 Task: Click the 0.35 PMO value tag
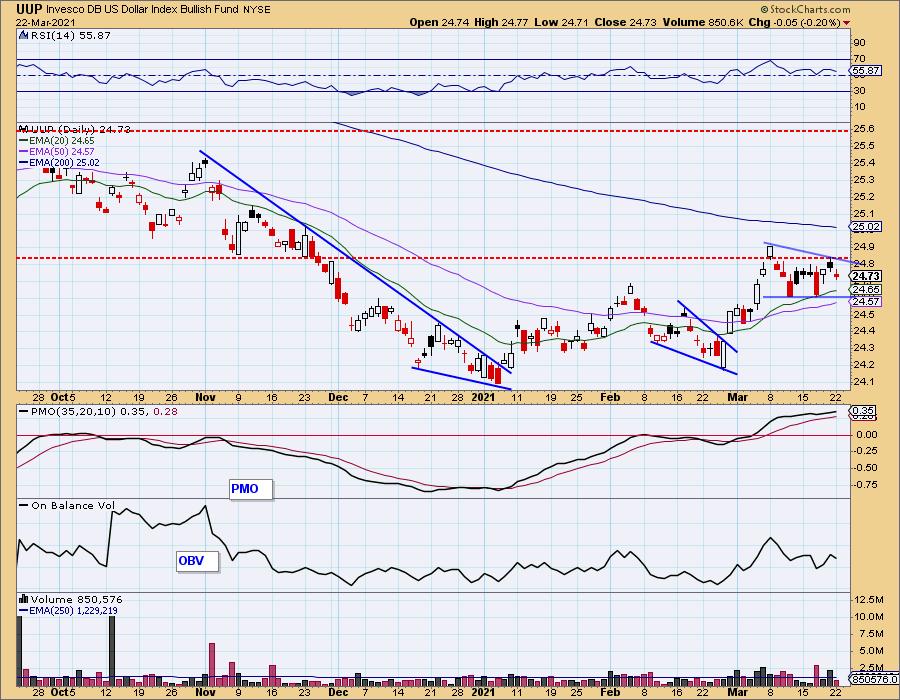(x=863, y=411)
